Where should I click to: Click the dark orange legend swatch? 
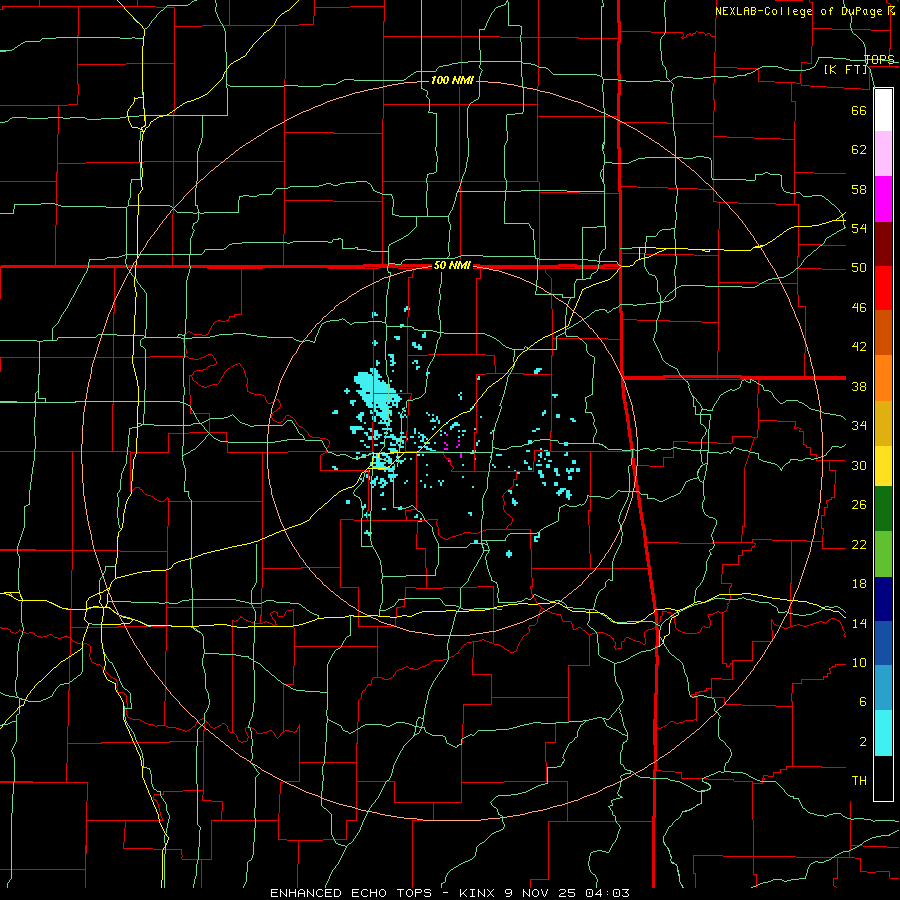pos(883,333)
